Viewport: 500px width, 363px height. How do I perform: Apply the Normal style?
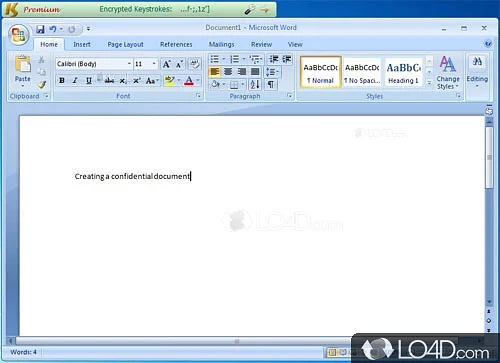(320, 72)
